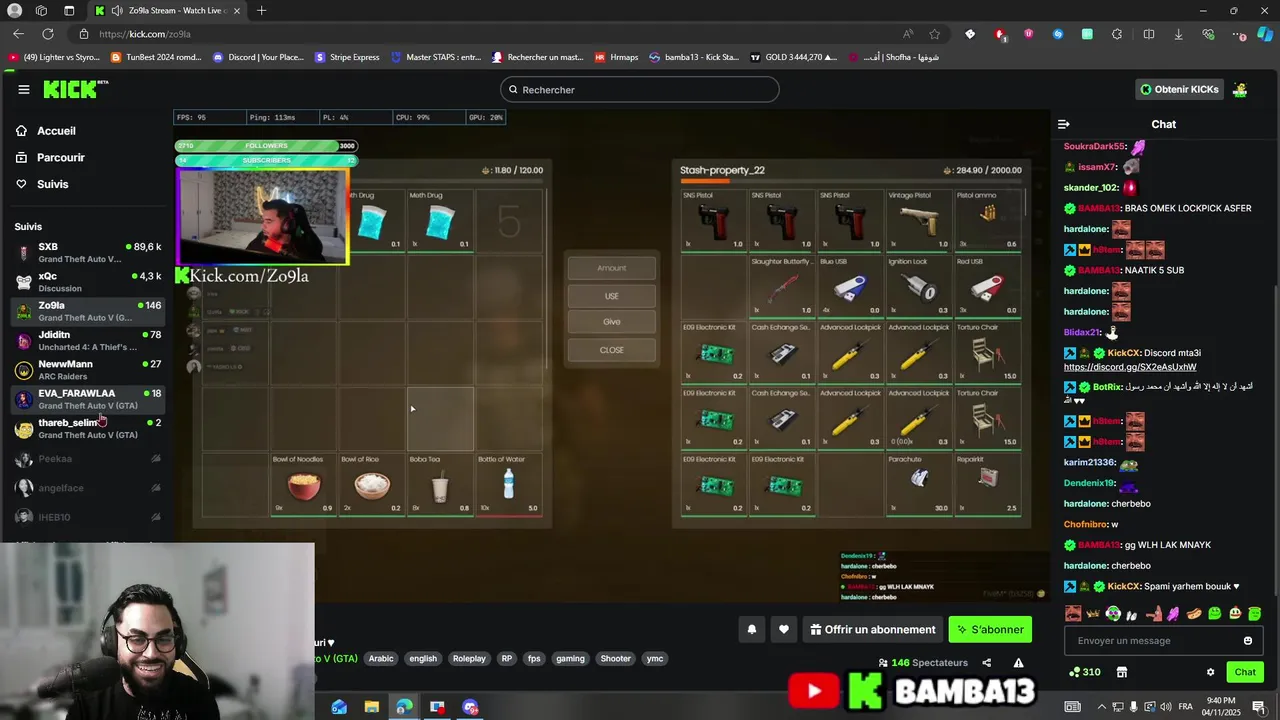This screenshot has width=1280, height=720.
Task: Click the green Chat send button
Action: 1244,672
